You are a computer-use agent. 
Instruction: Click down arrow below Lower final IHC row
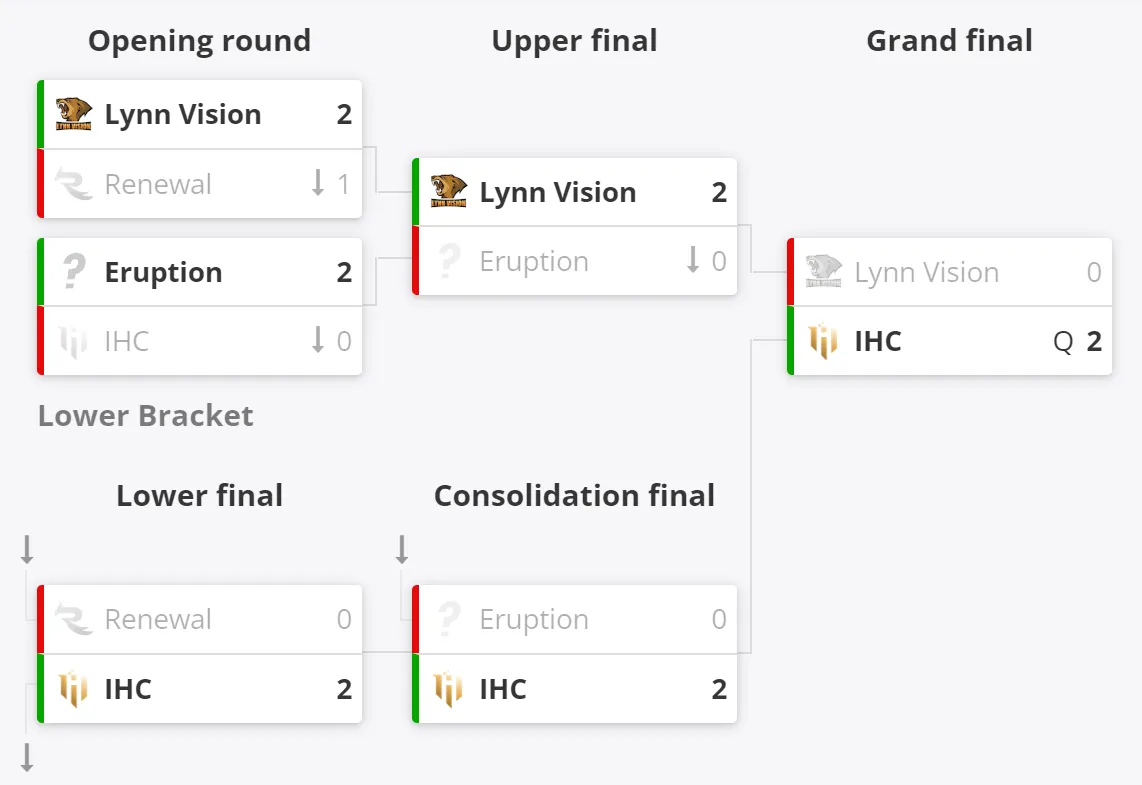coord(27,757)
